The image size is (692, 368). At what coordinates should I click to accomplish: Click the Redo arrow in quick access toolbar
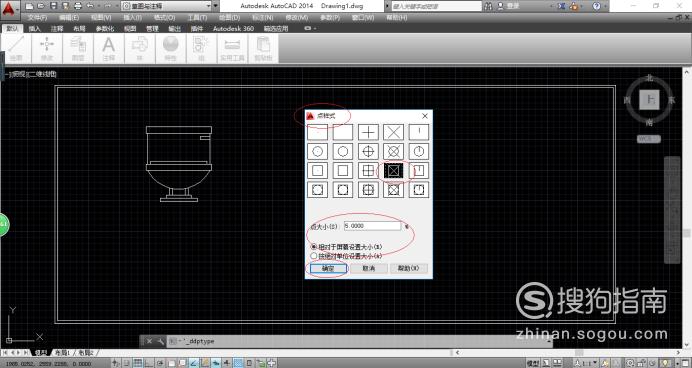point(108,6)
